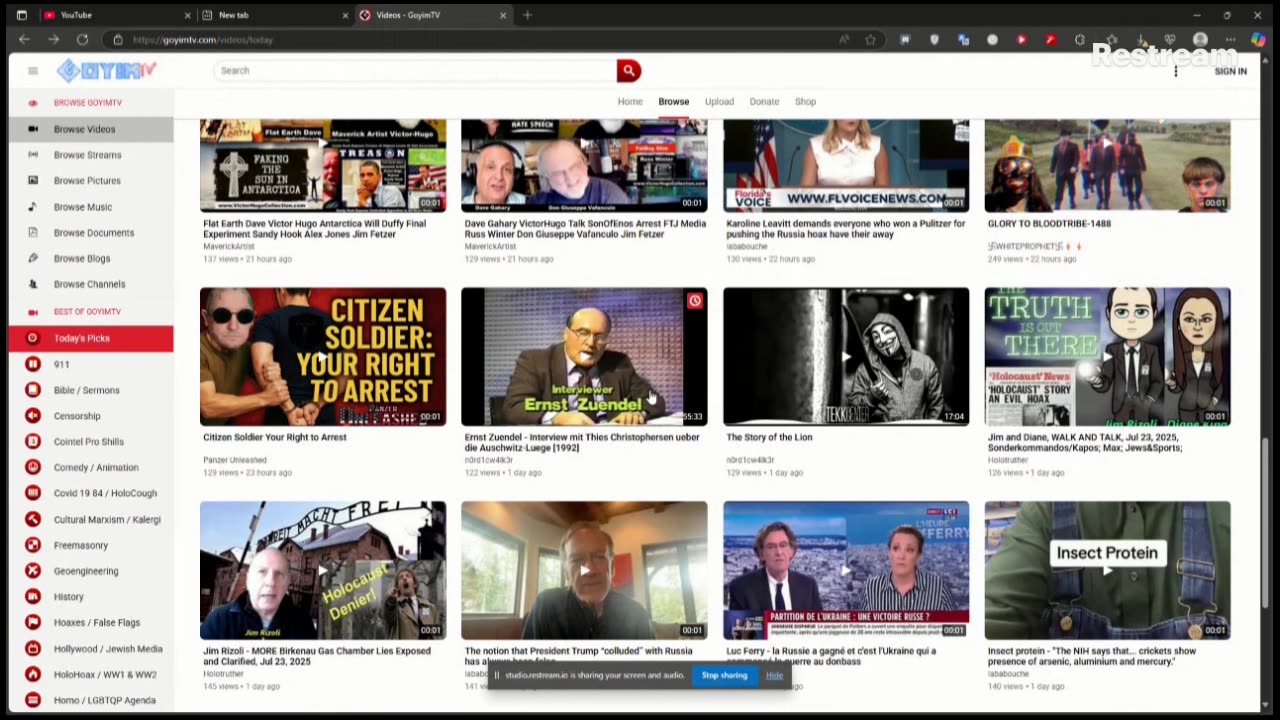The width and height of the screenshot is (1280, 720).
Task: Open a new tab with the plus button
Action: pos(527,15)
